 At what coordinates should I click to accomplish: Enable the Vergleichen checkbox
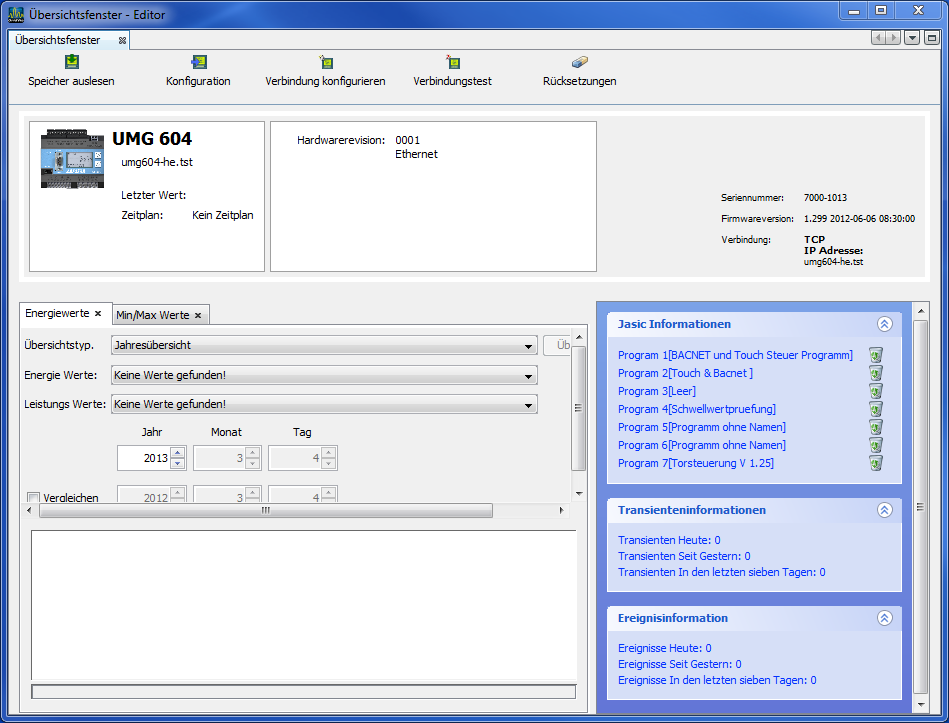(33, 496)
